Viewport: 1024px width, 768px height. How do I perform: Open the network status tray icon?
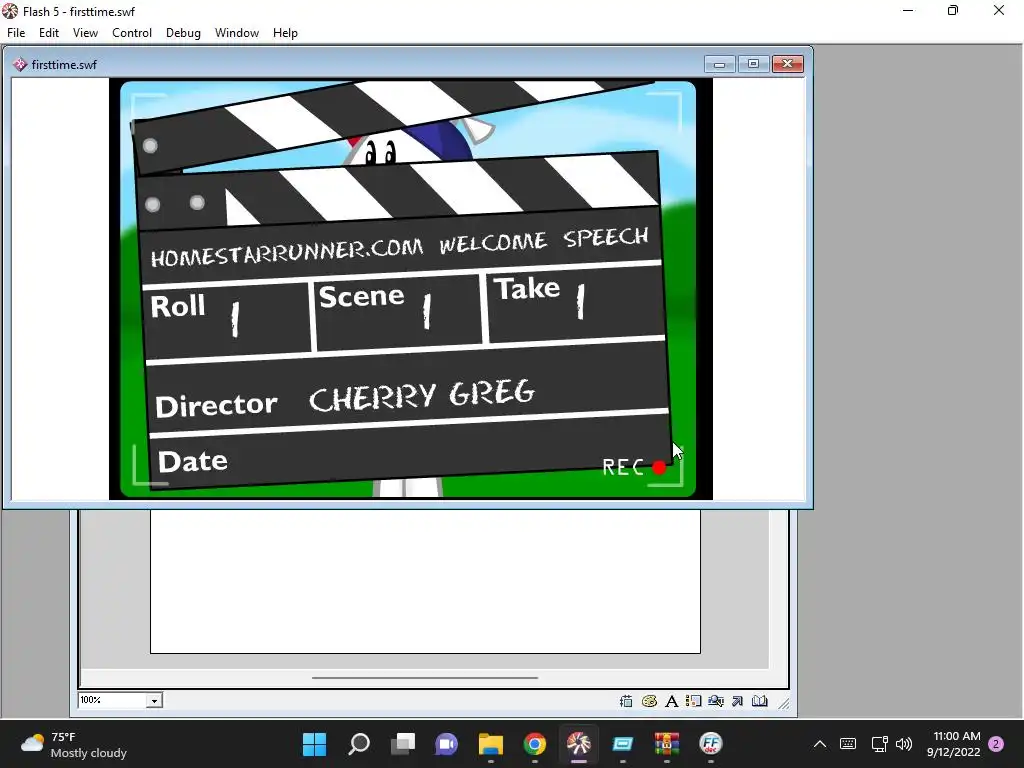(x=879, y=744)
